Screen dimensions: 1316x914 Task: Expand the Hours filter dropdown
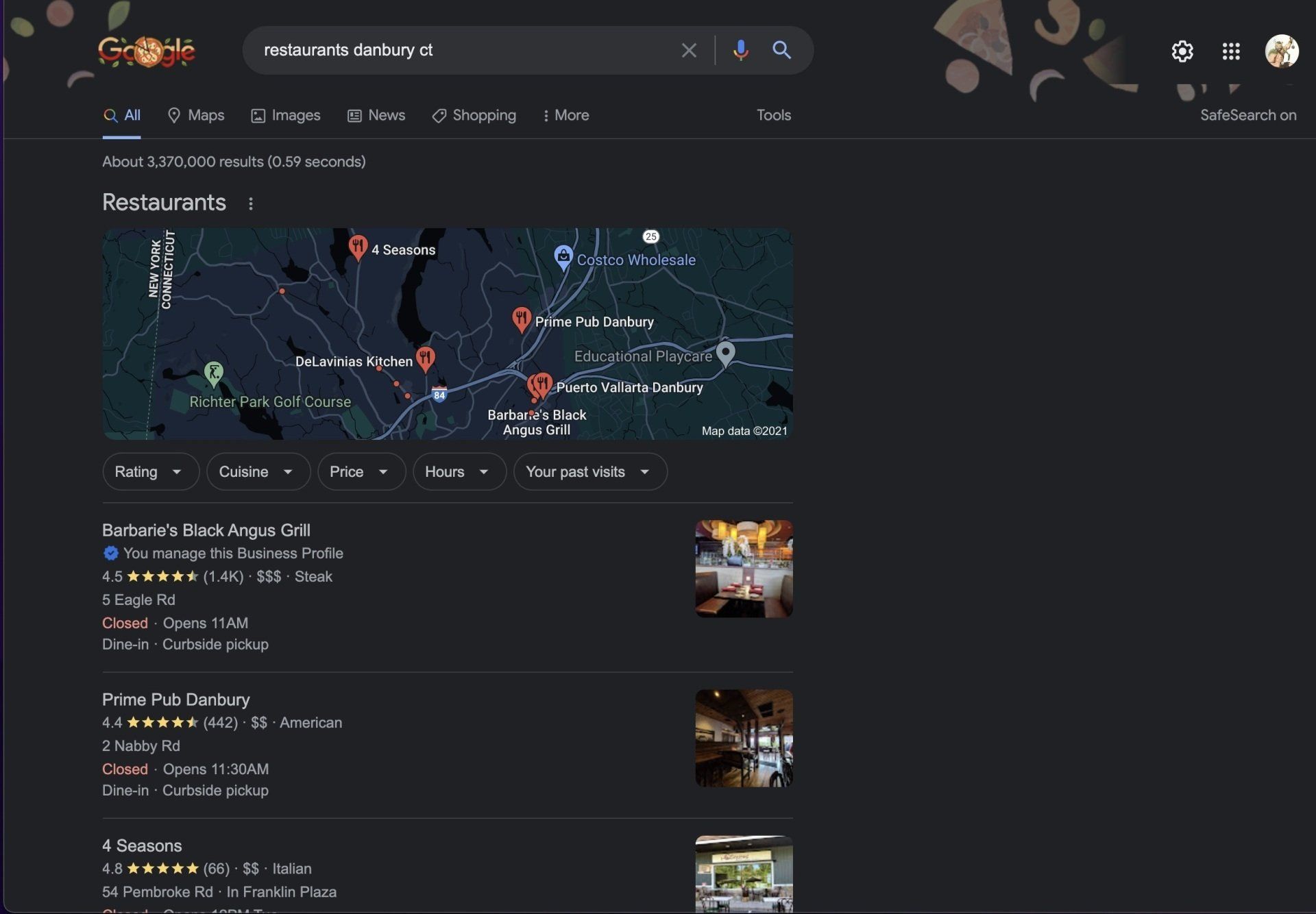[459, 471]
